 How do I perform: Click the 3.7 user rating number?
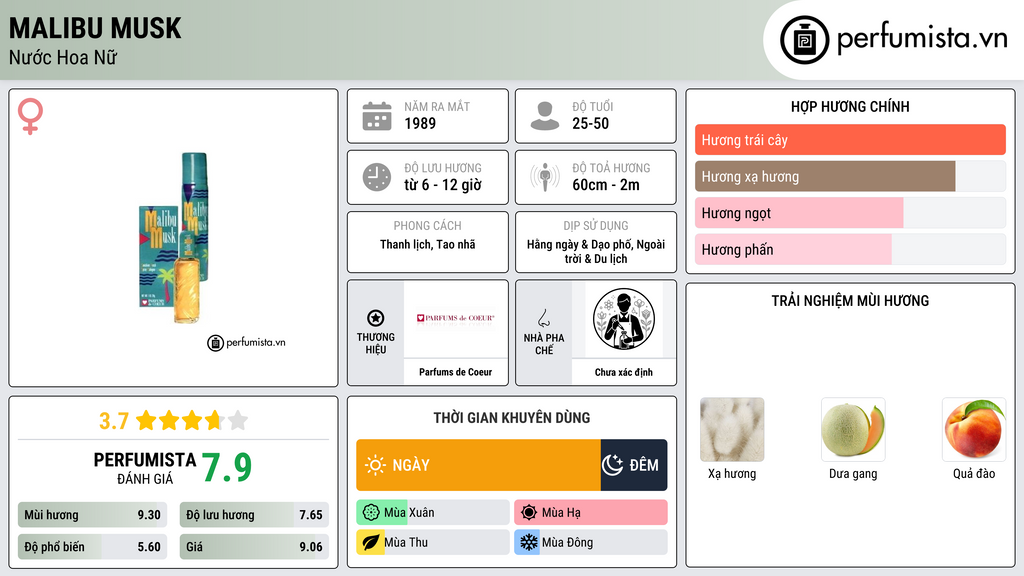[x=114, y=421]
